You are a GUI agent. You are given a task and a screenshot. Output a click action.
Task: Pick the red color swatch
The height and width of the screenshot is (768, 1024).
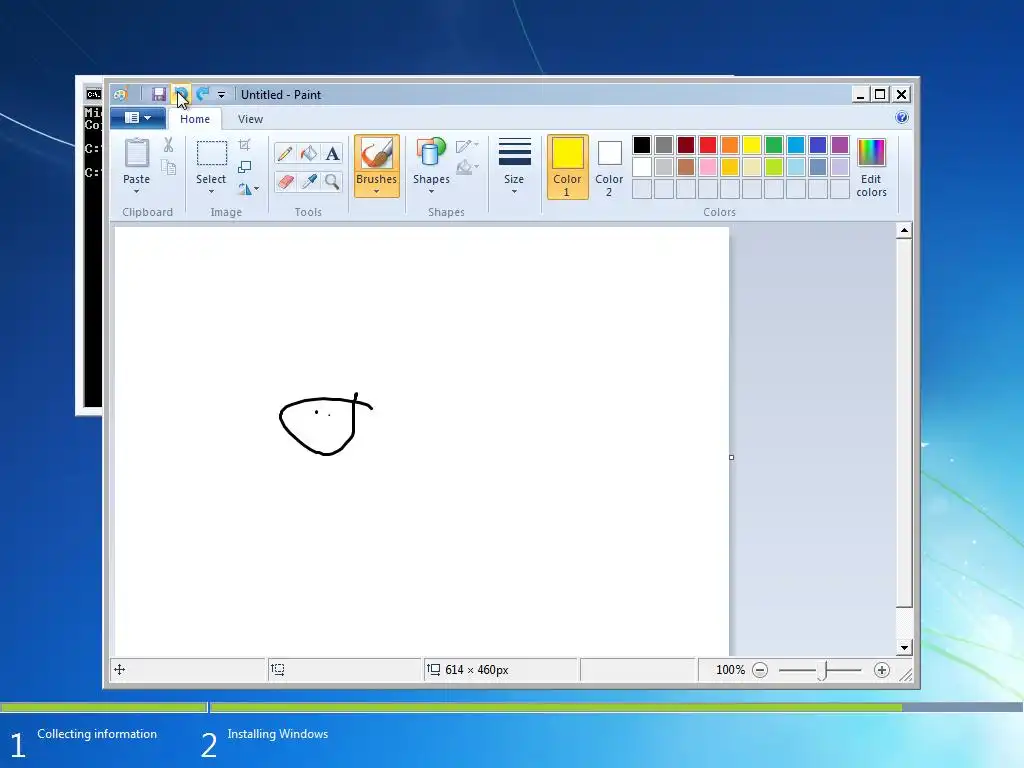coord(708,145)
